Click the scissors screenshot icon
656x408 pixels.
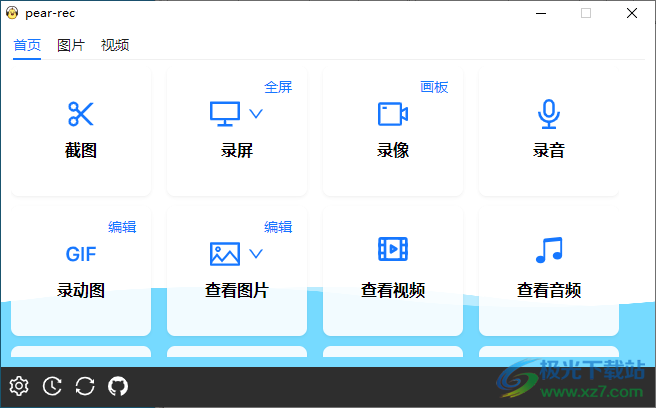tap(81, 113)
